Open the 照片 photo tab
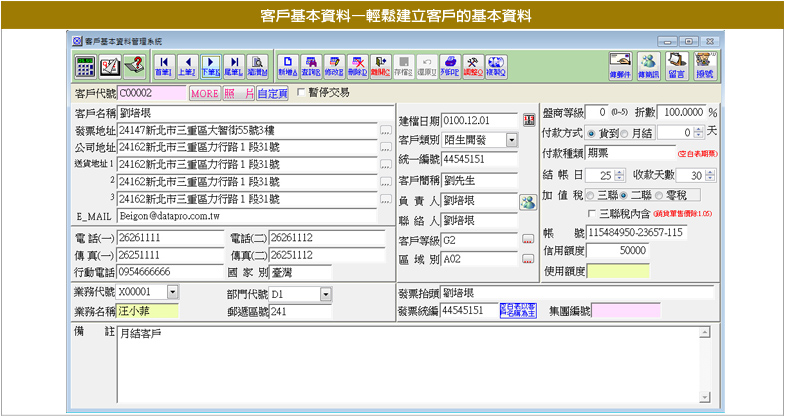786x419 pixels. coord(237,93)
